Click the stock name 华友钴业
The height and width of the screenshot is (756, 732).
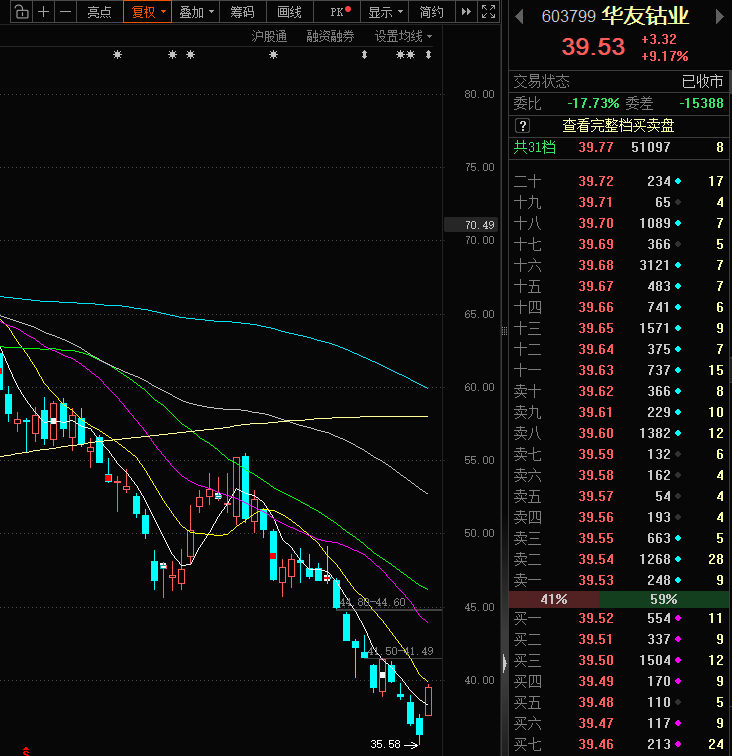coord(645,16)
